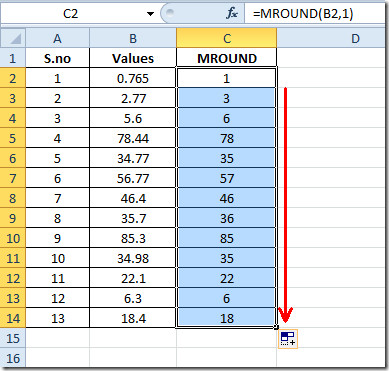Select column D header
Viewport: 389px width, 371px height.
pyautogui.click(x=331, y=38)
